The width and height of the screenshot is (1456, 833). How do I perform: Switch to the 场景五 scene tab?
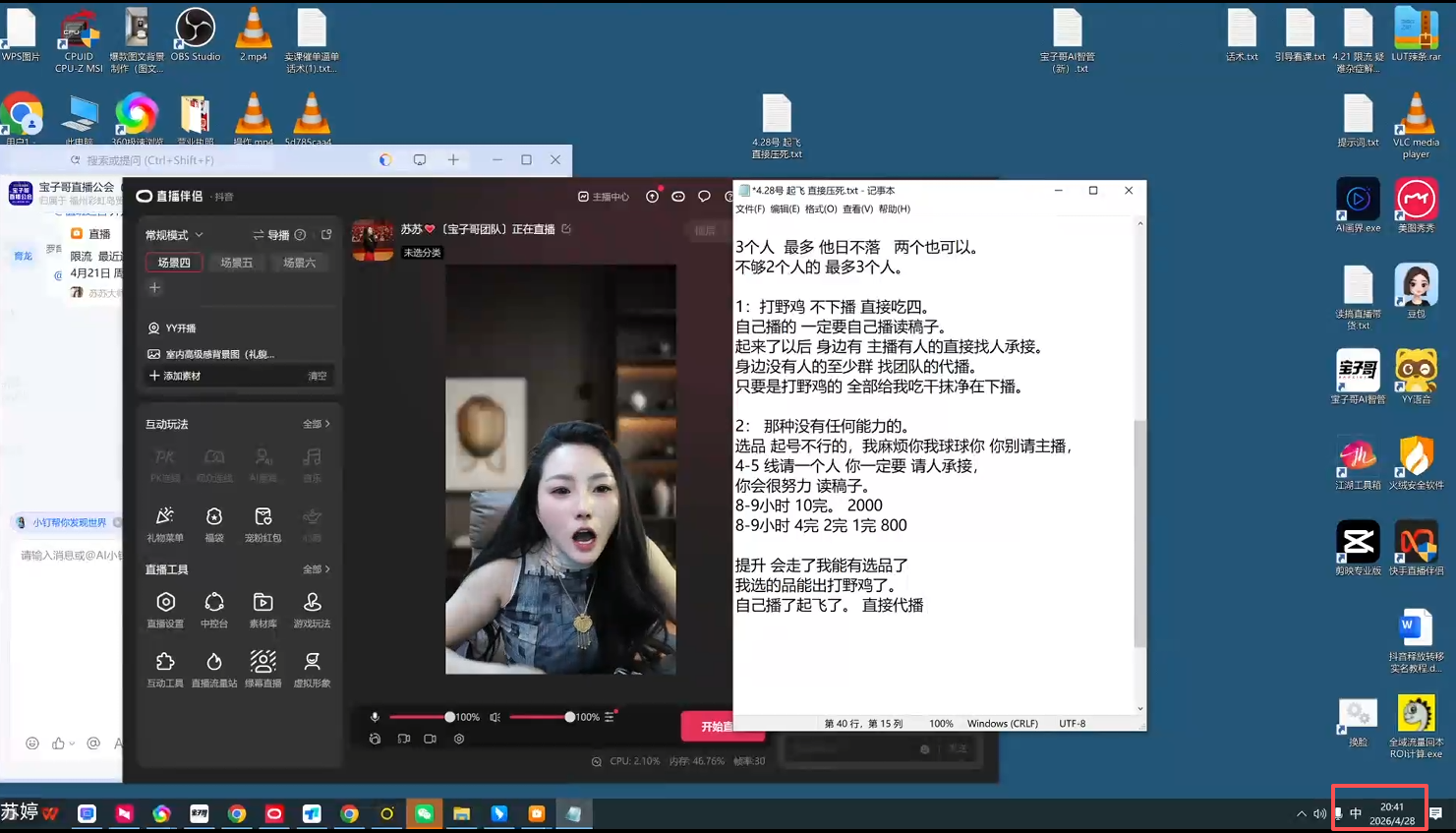click(x=237, y=263)
